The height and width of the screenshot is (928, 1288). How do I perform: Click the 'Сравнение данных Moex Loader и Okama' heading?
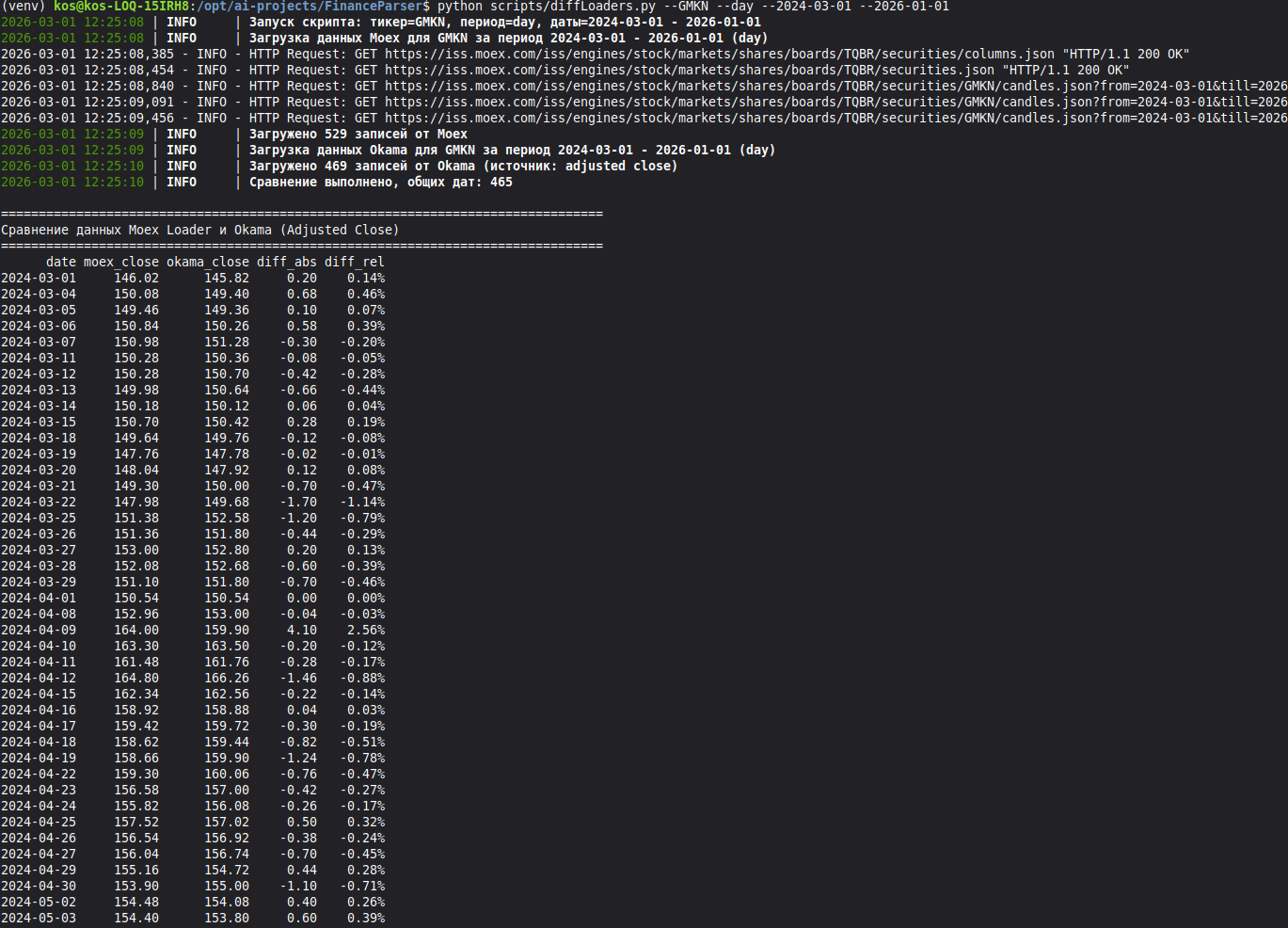click(x=199, y=230)
